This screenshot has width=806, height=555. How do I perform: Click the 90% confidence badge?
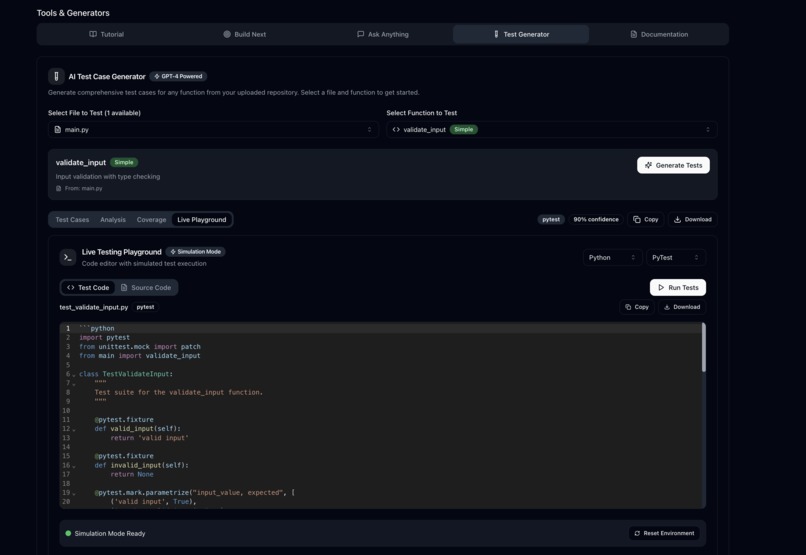pos(596,219)
